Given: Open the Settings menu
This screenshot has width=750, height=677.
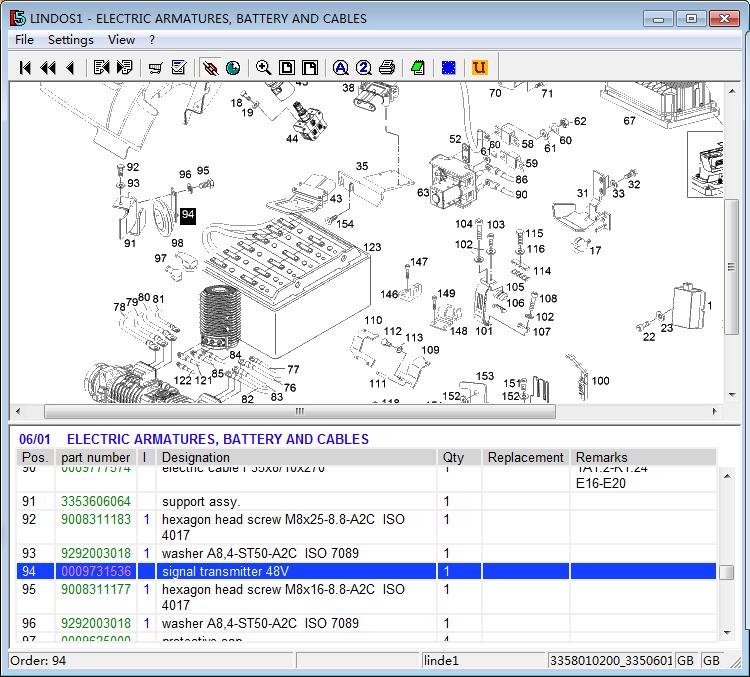Looking at the screenshot, I should pyautogui.click(x=70, y=40).
